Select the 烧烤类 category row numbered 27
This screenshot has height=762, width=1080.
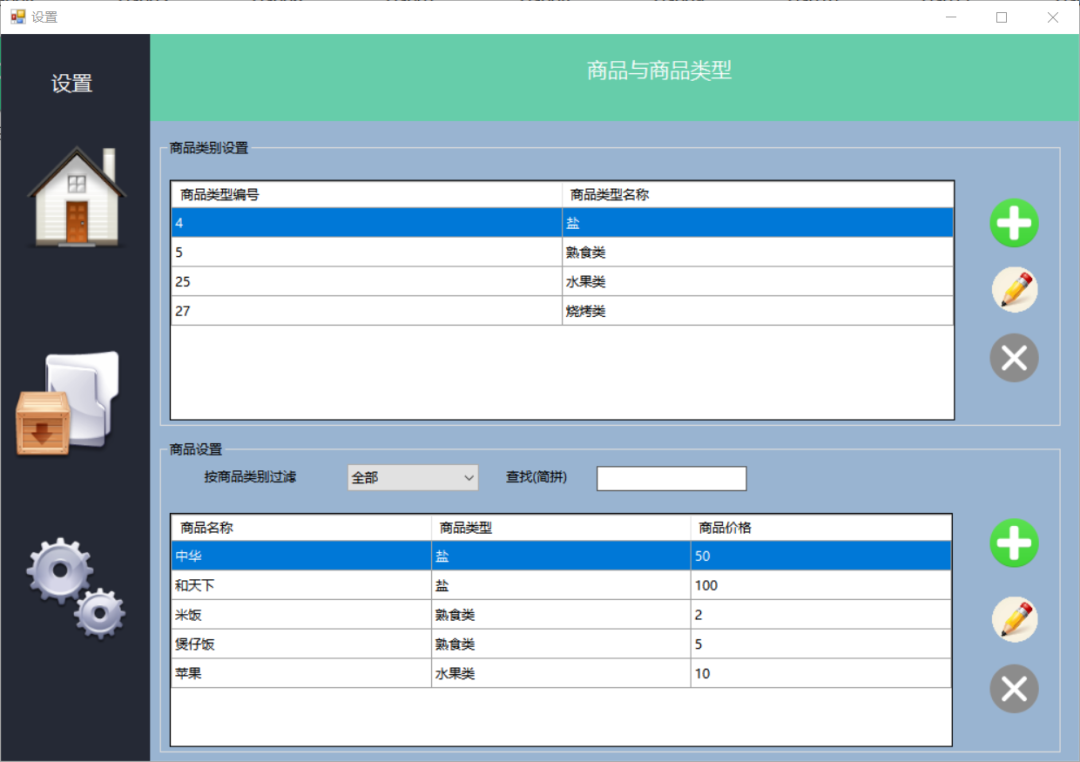tap(562, 311)
